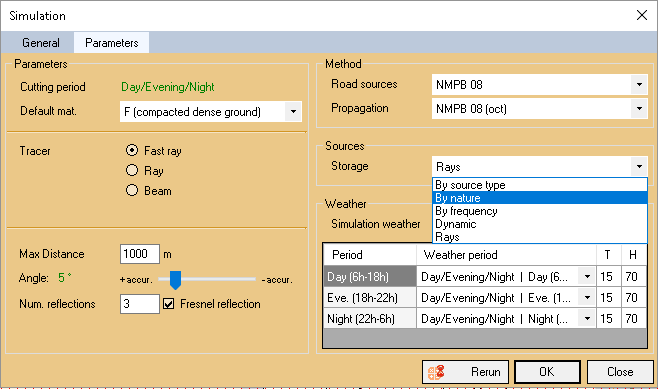Viewport: 658px width, 389px height.
Task: Expand the Propagation method dropdown
Action: click(x=639, y=109)
